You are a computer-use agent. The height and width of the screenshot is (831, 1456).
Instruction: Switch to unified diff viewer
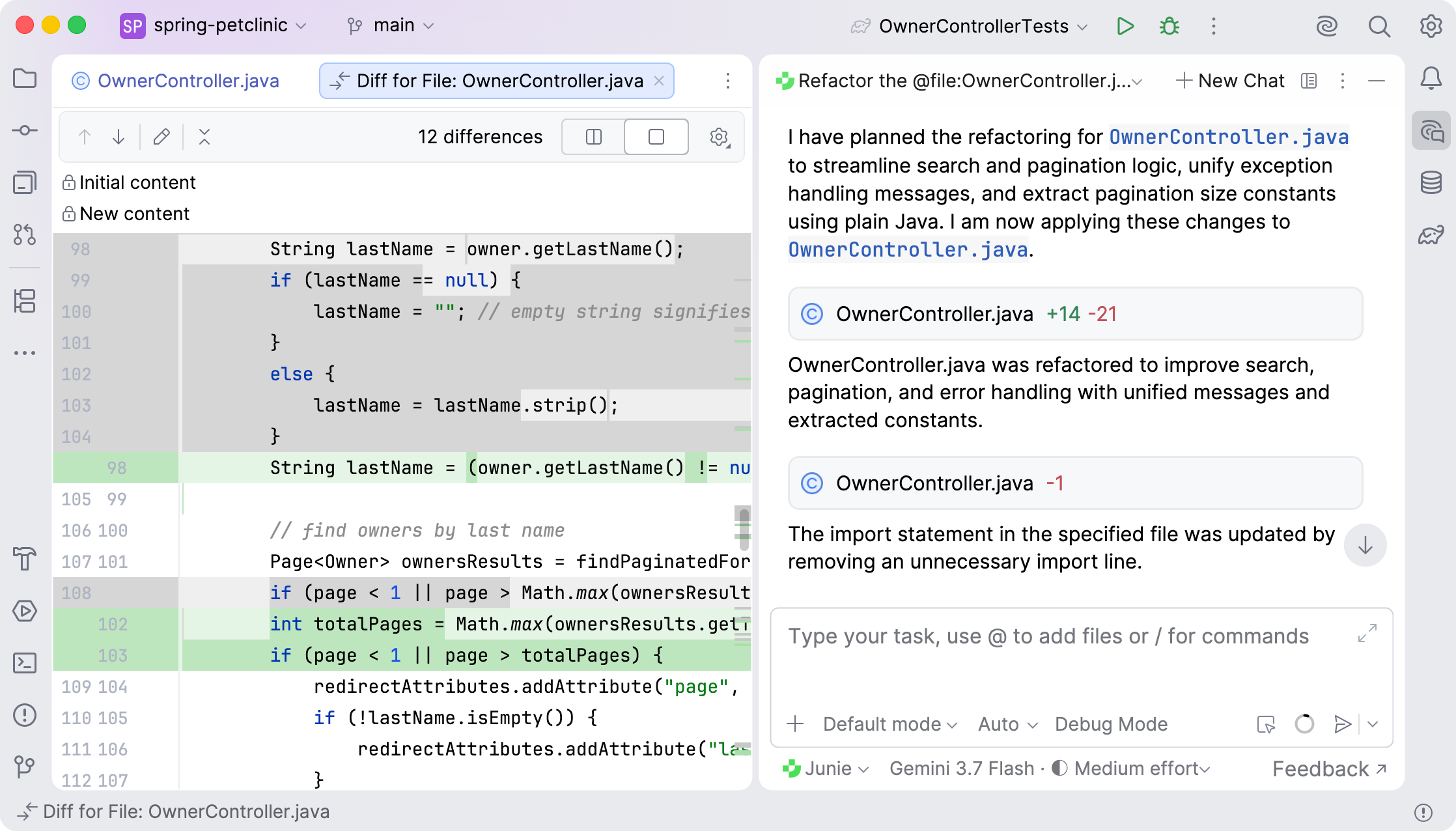pos(656,137)
